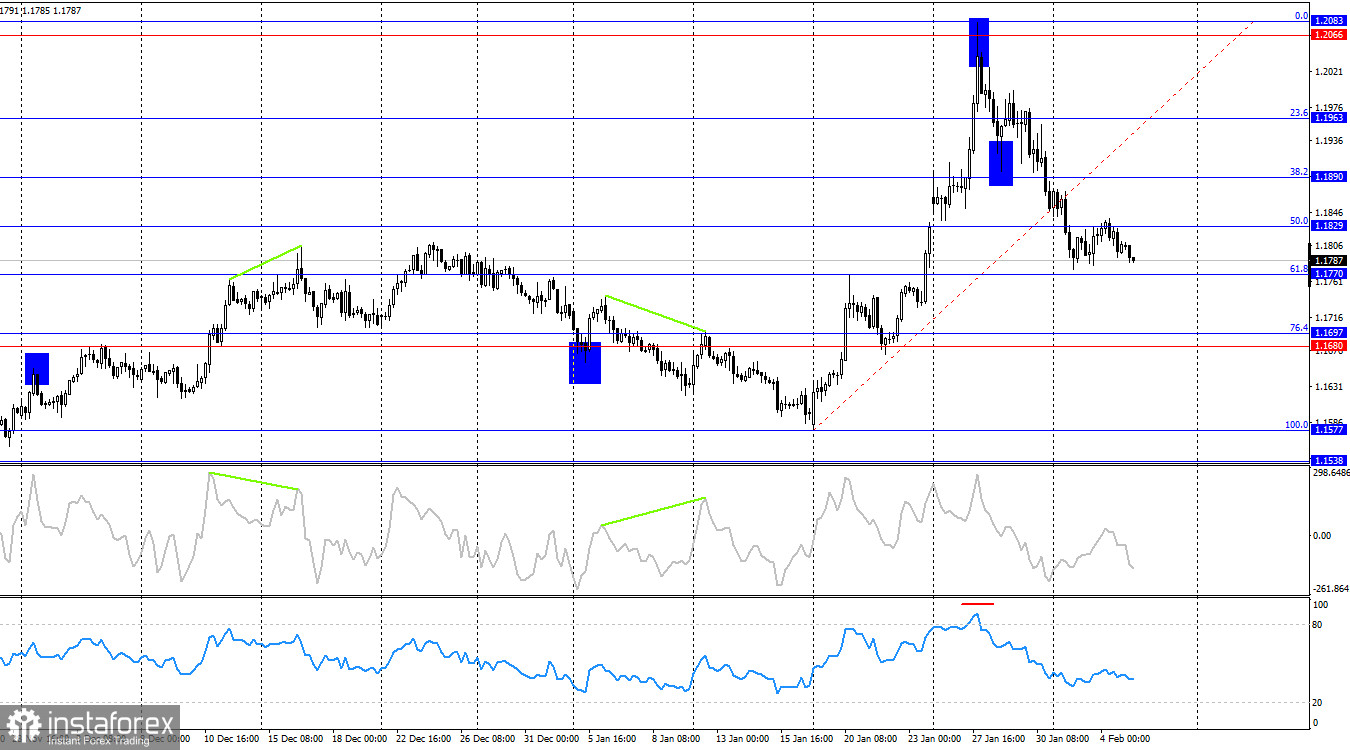Viewport: 1350px width, 750px height.
Task: Toggle the blue rectangle around January 5
Action: click(x=586, y=361)
